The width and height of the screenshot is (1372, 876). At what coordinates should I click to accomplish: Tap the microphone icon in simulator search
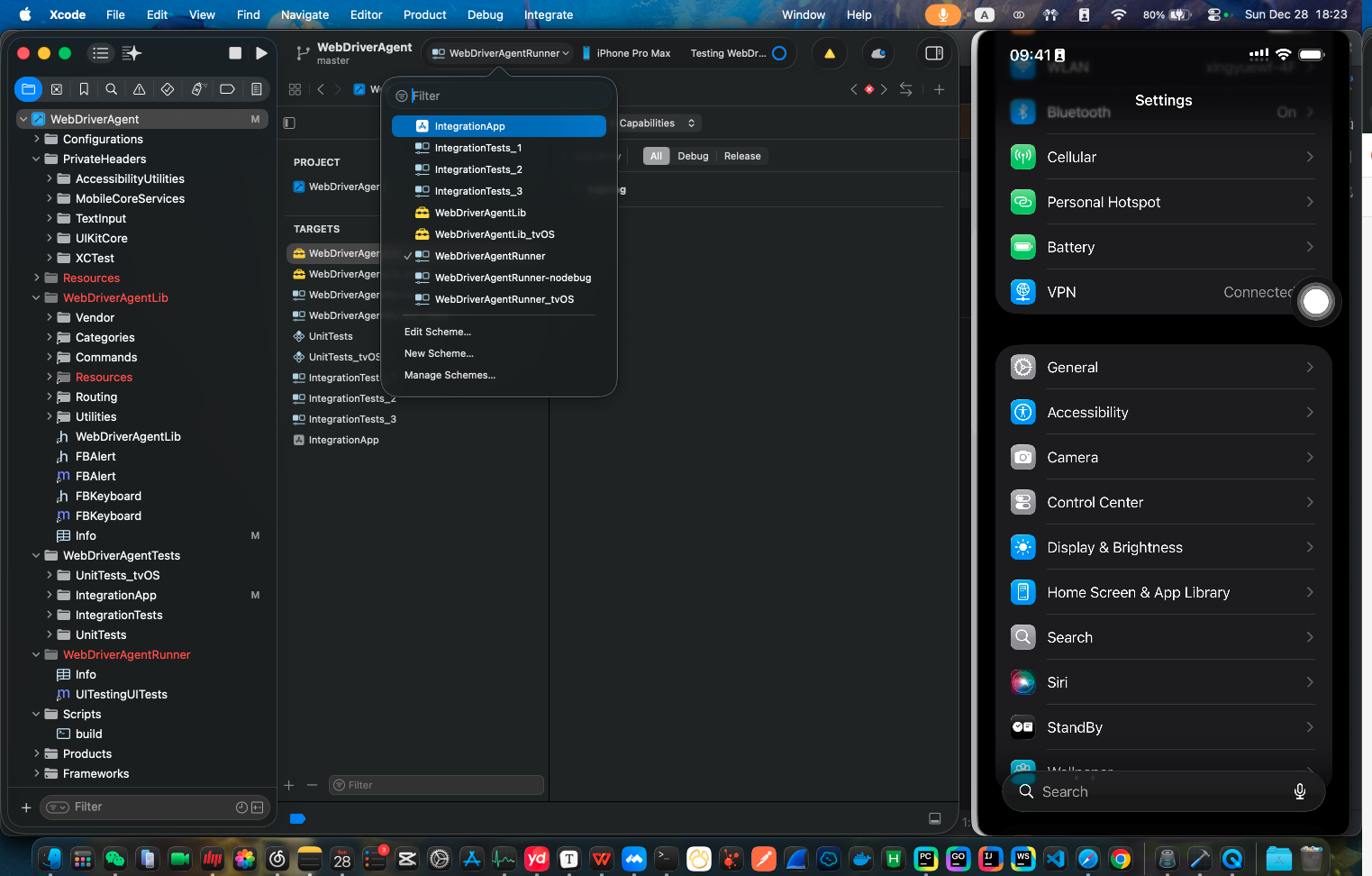pos(1300,791)
